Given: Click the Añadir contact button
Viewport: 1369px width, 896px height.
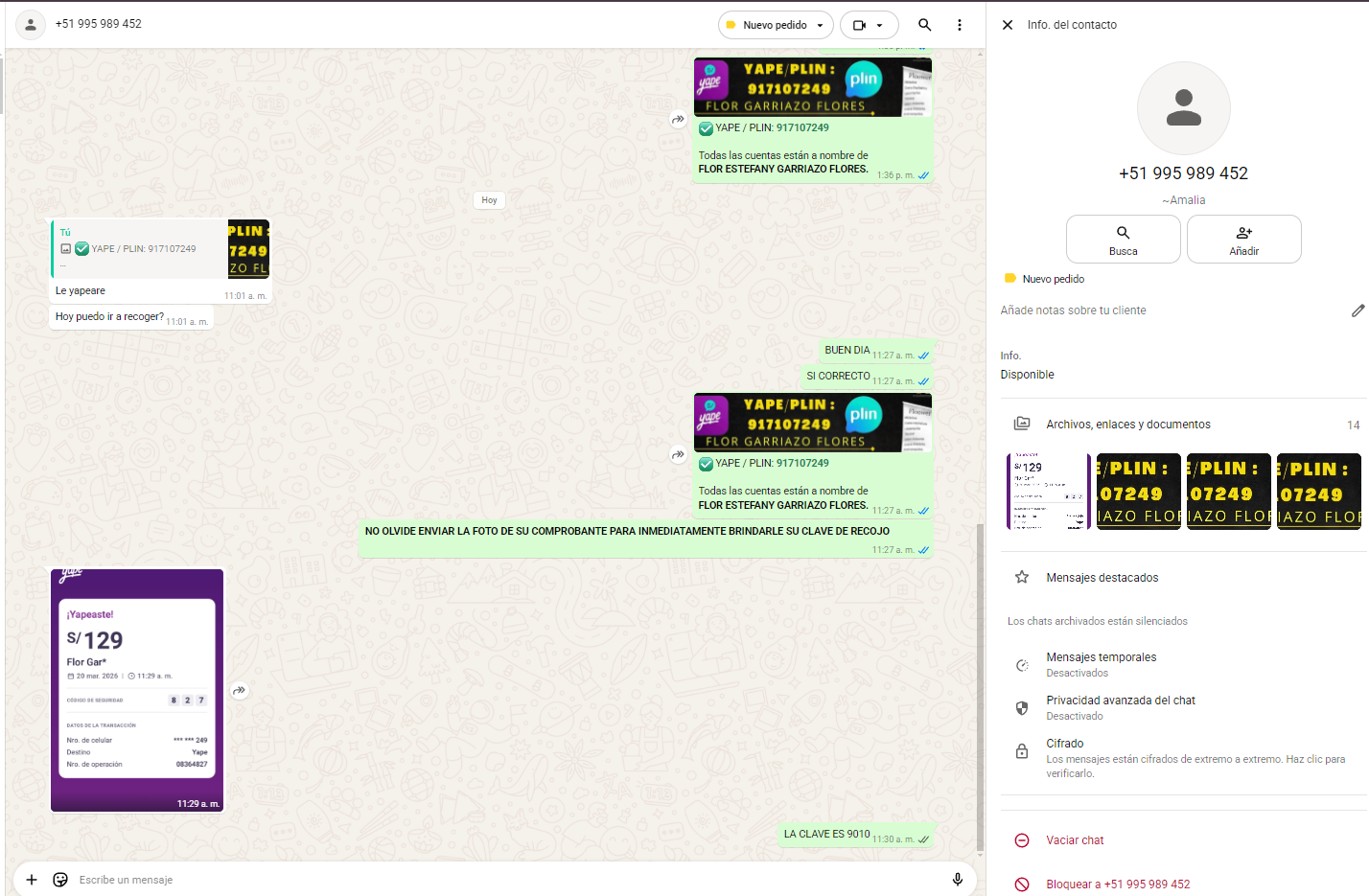Looking at the screenshot, I should pyautogui.click(x=1243, y=240).
